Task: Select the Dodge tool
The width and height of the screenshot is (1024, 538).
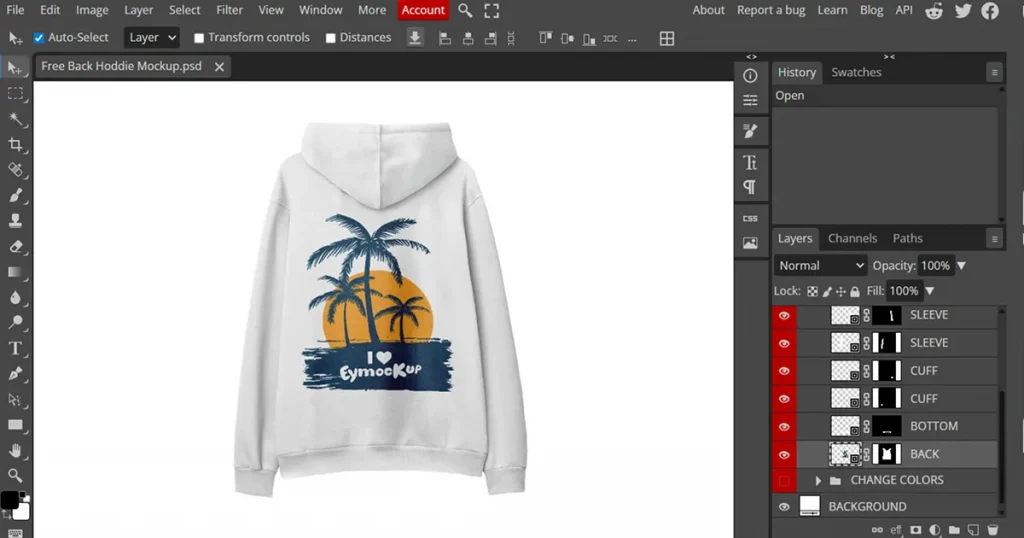Action: tap(15, 323)
